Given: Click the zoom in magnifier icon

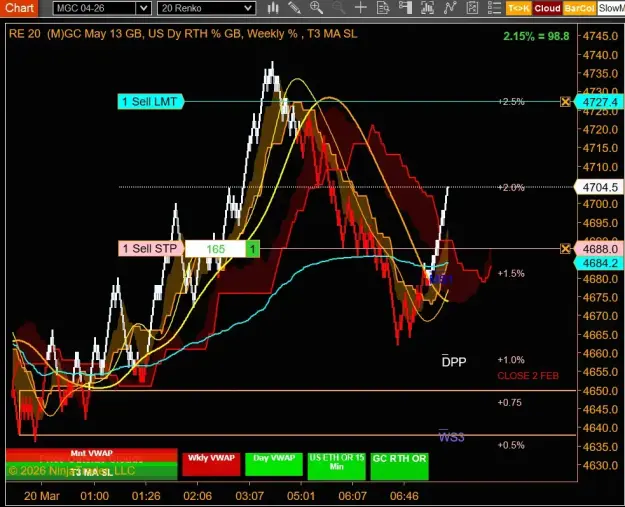Looking at the screenshot, I should 316,8.
